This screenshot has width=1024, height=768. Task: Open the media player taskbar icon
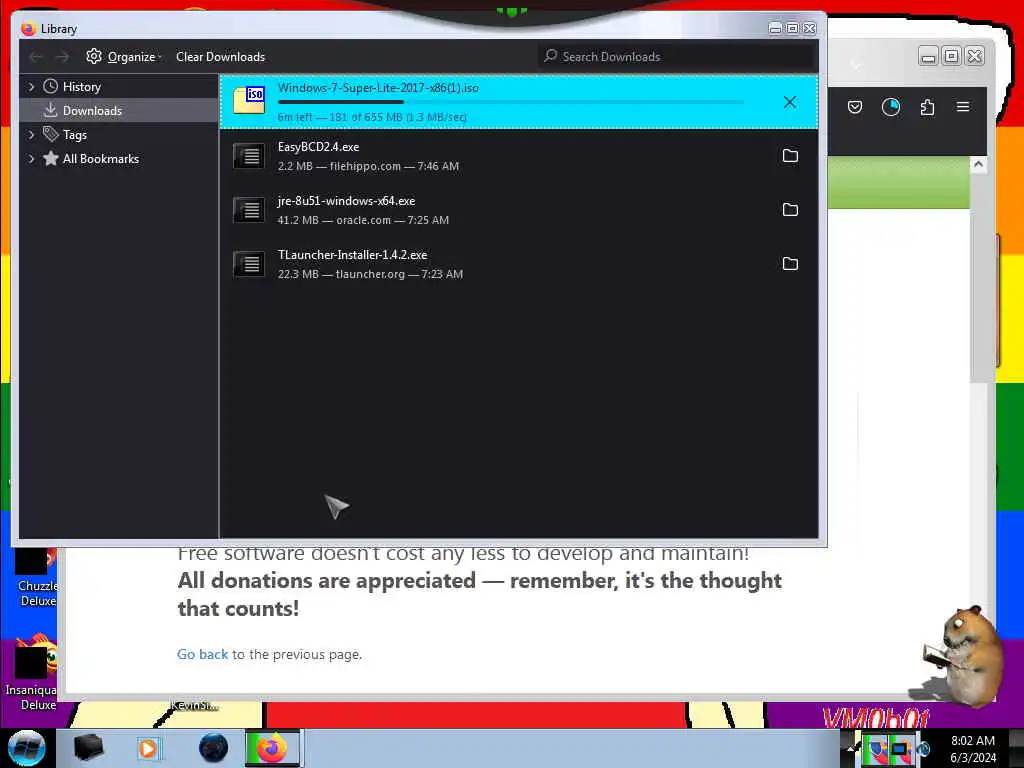[x=148, y=748]
